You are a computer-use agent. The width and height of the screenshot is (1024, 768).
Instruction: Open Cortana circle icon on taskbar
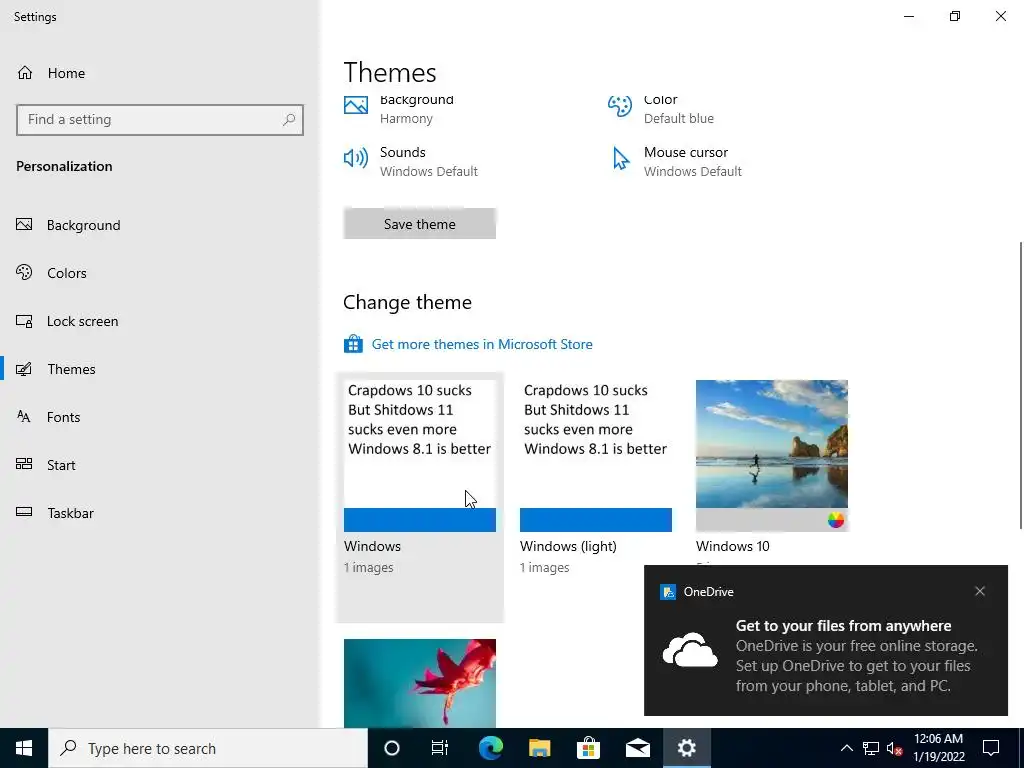(x=392, y=748)
